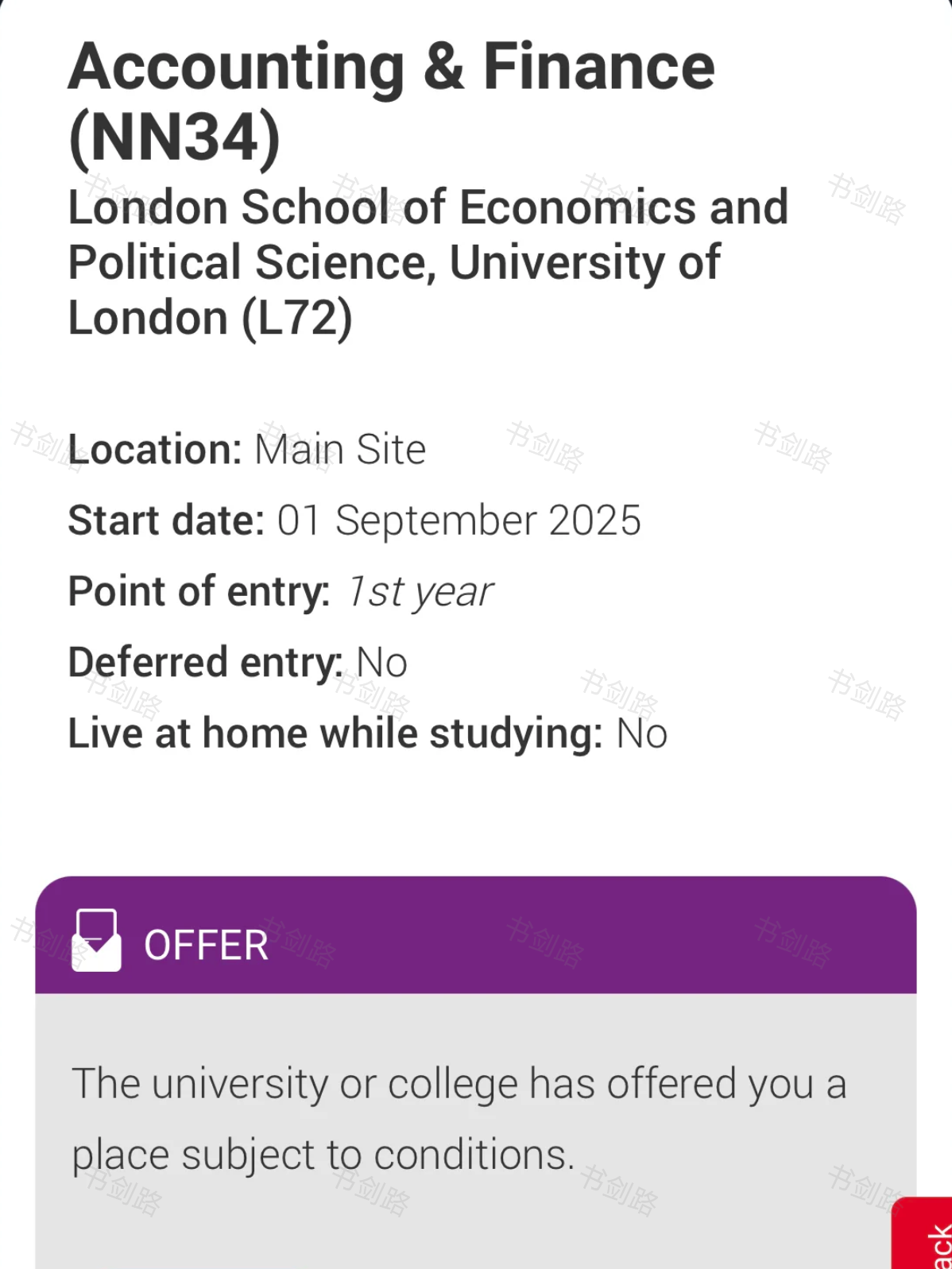Click the Deferred entry label
Viewport: 952px width, 1269px height.
pyautogui.click(x=205, y=663)
